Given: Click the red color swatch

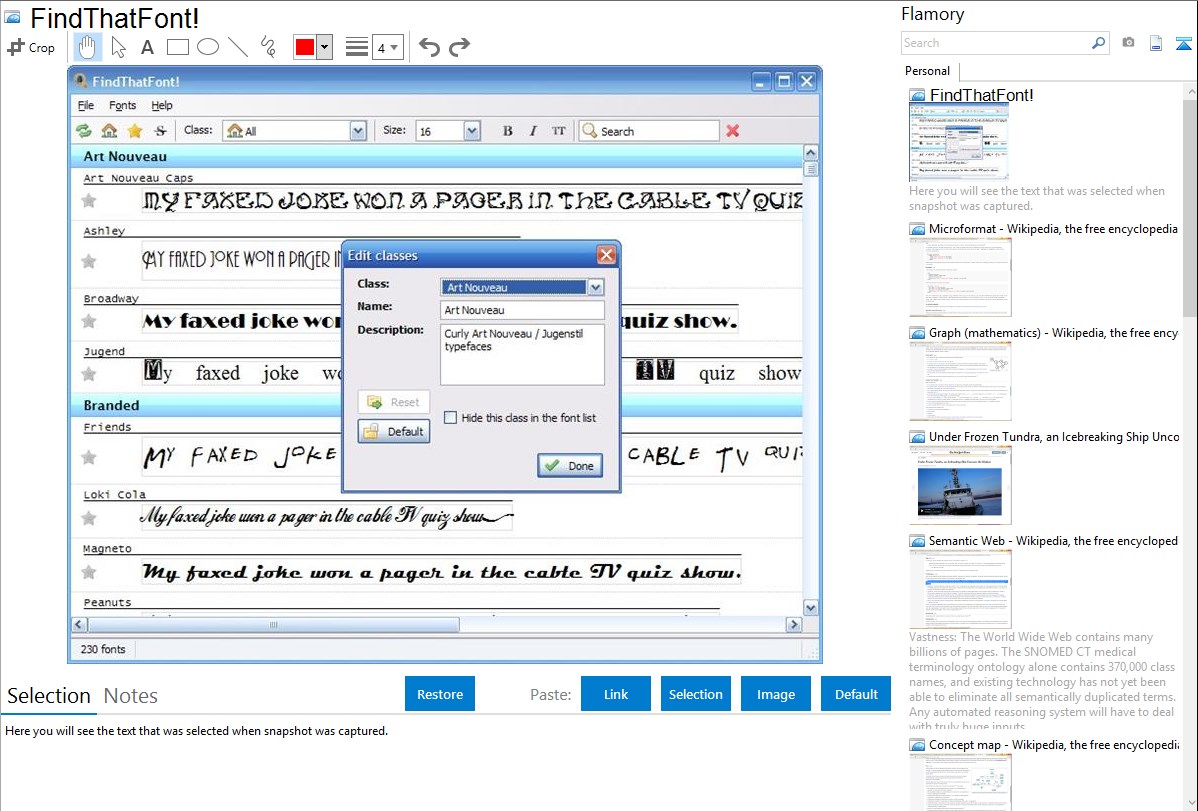Looking at the screenshot, I should (x=305, y=47).
